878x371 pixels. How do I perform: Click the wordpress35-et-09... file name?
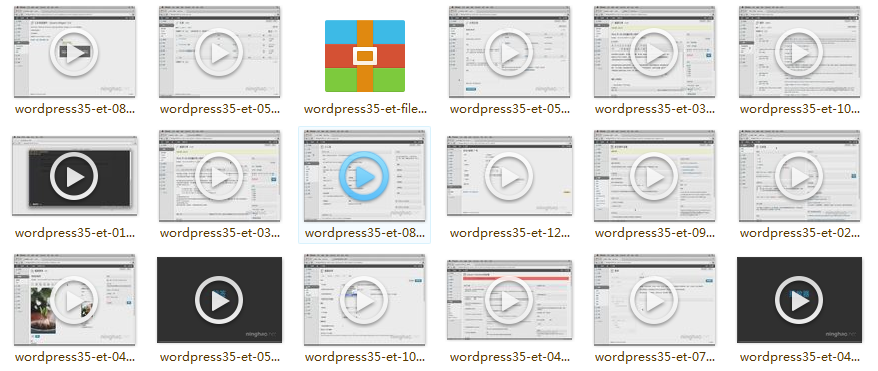coord(655,233)
